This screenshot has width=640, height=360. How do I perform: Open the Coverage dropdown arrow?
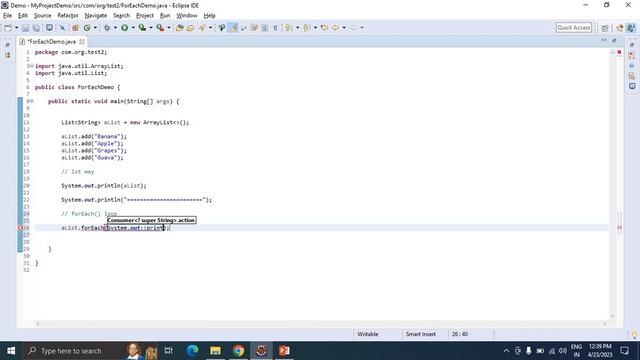(151, 28)
